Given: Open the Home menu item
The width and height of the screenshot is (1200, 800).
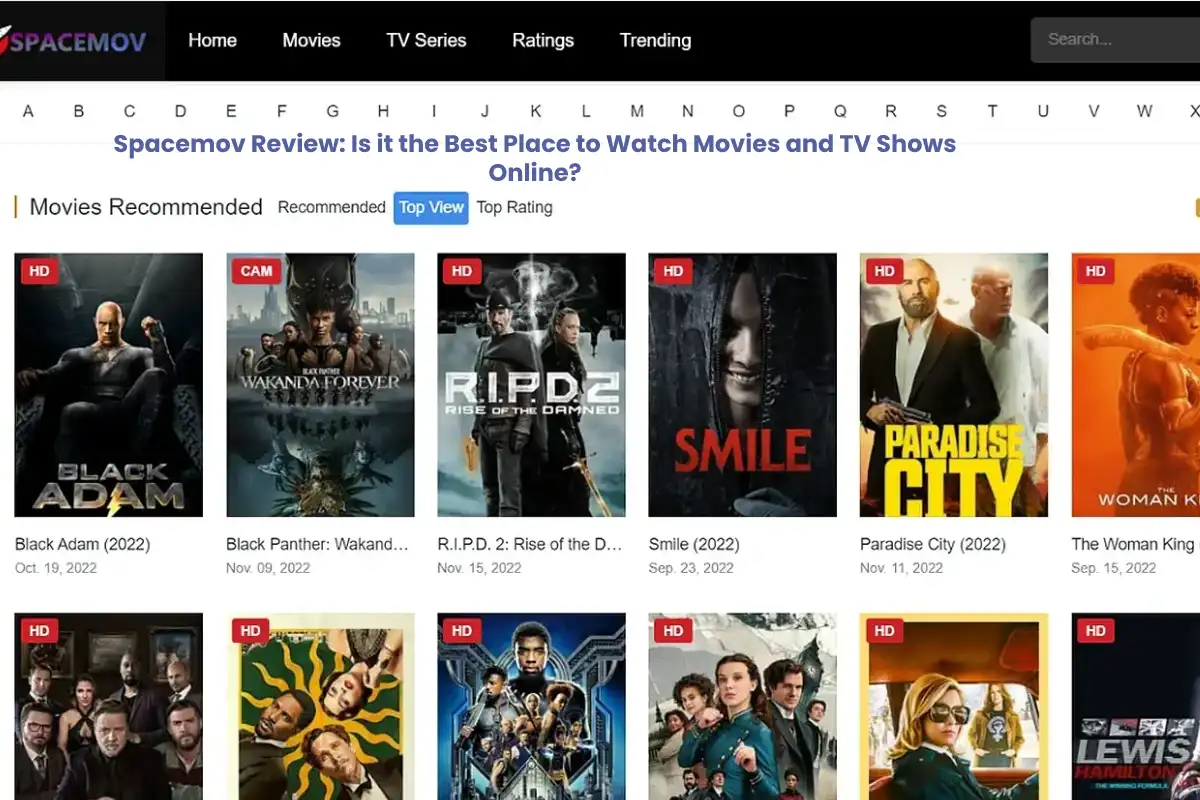Looking at the screenshot, I should pyautogui.click(x=212, y=41).
